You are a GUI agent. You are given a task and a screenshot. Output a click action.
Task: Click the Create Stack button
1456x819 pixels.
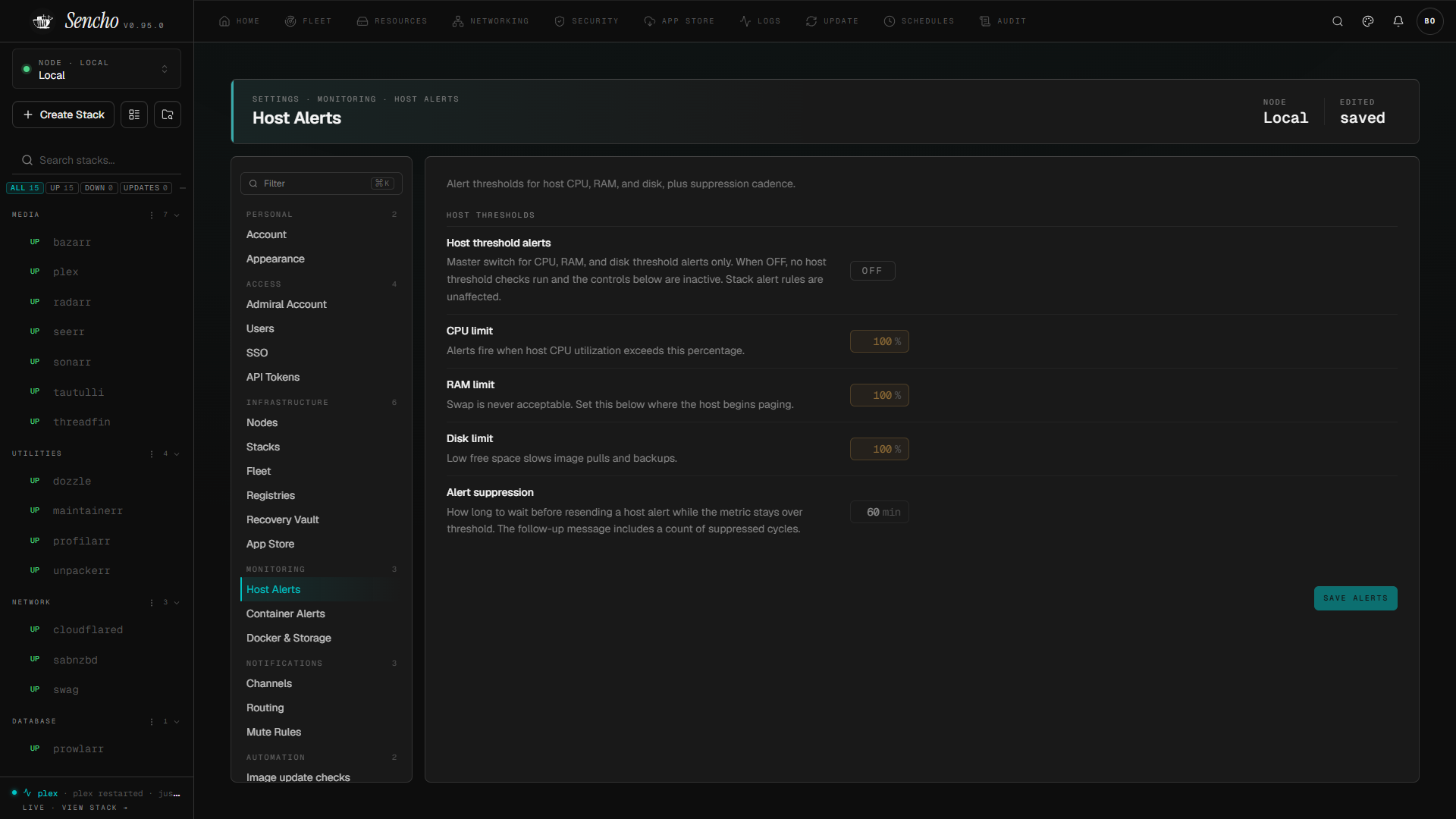[x=64, y=115]
